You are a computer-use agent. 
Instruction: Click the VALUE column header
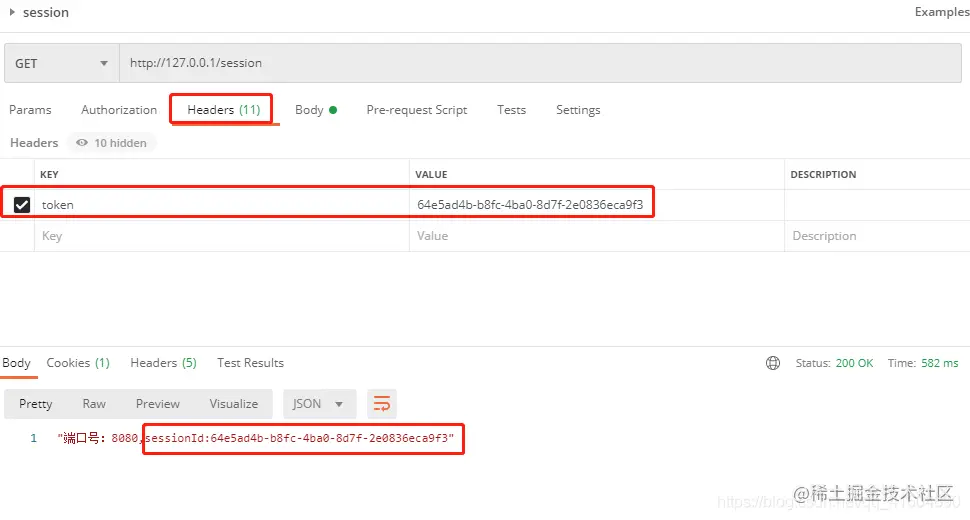tap(431, 174)
